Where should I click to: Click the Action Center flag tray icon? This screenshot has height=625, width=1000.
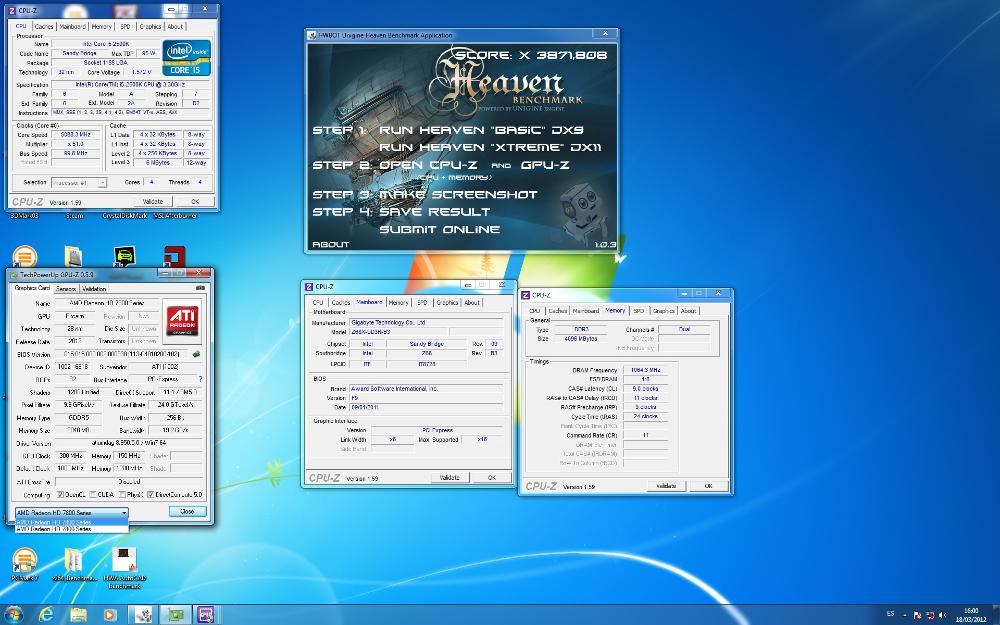pyautogui.click(x=918, y=615)
